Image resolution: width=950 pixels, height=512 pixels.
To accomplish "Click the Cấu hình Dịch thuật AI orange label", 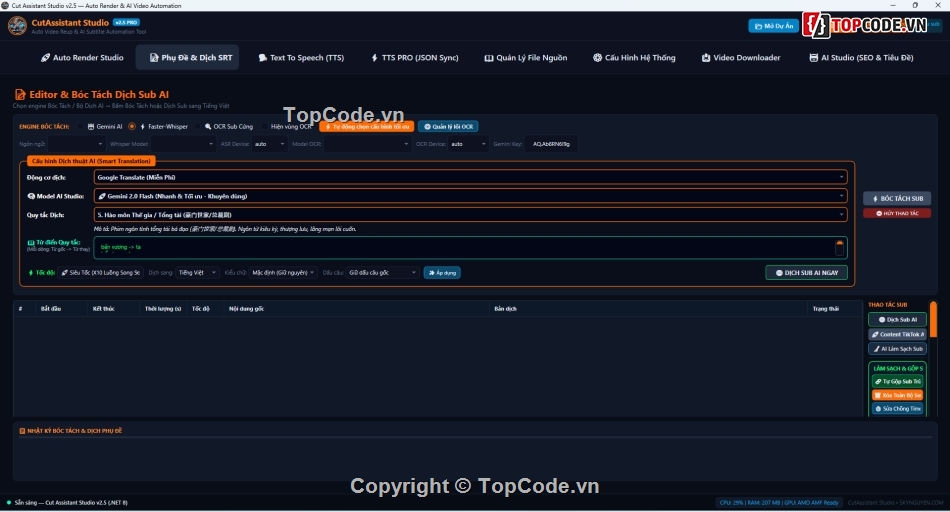I will point(91,161).
